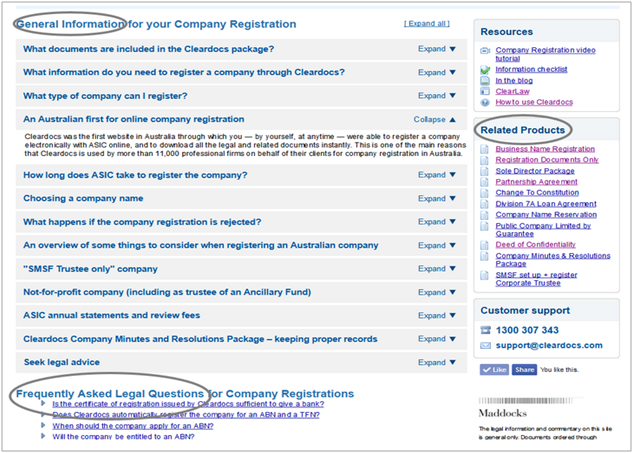
Task: Open the Company Registration video tutorial link
Action: point(545,54)
